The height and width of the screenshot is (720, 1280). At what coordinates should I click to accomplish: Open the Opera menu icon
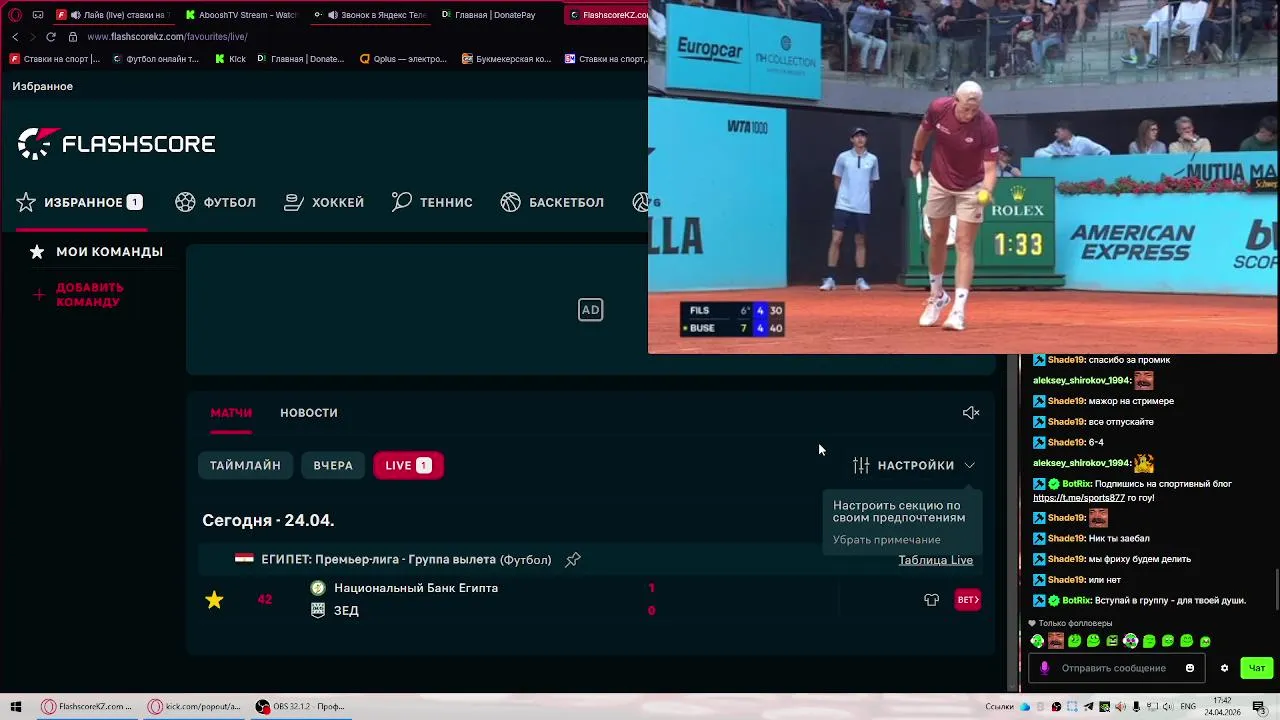(15, 15)
